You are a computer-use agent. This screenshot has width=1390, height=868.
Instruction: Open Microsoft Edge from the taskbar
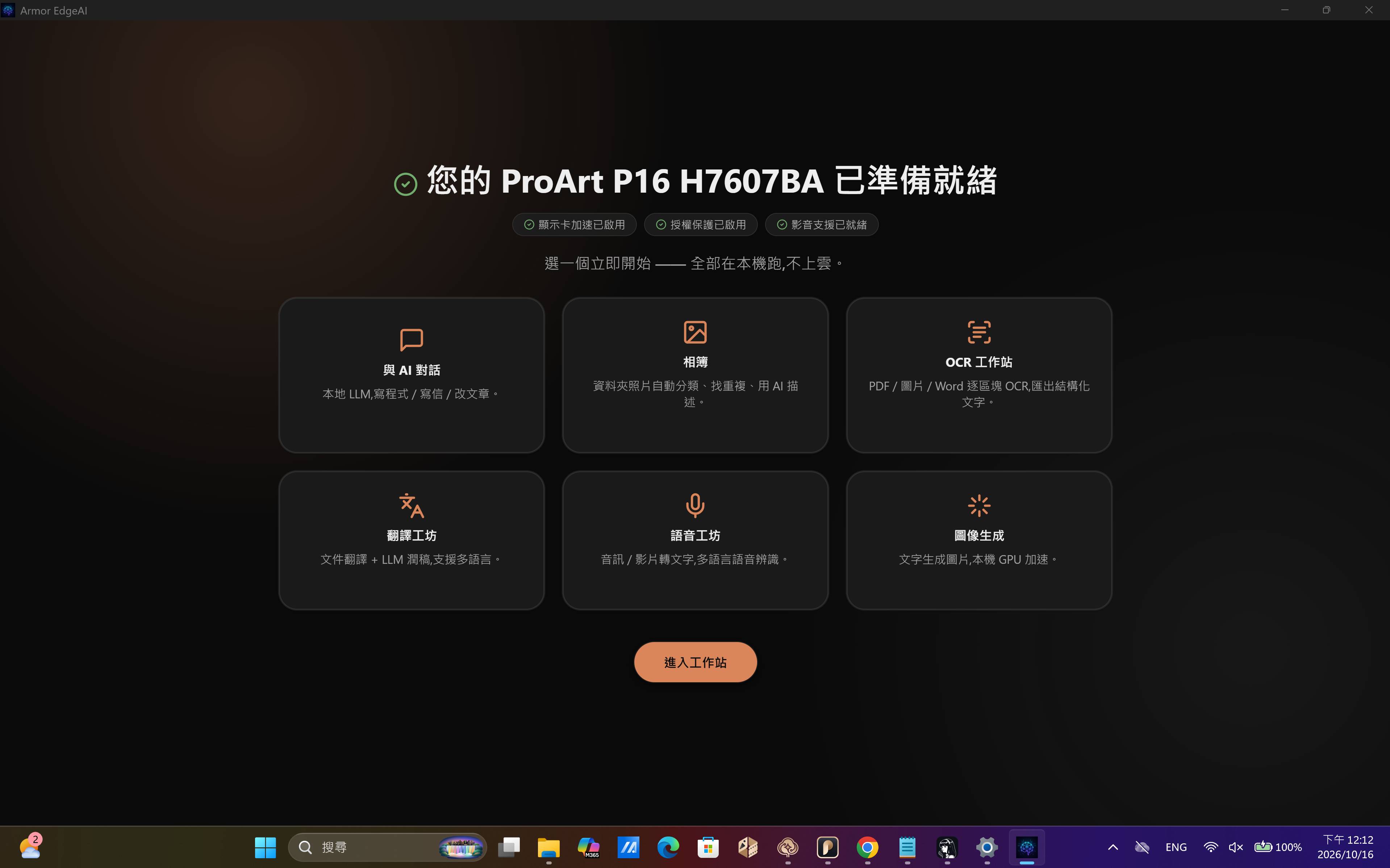[668, 847]
